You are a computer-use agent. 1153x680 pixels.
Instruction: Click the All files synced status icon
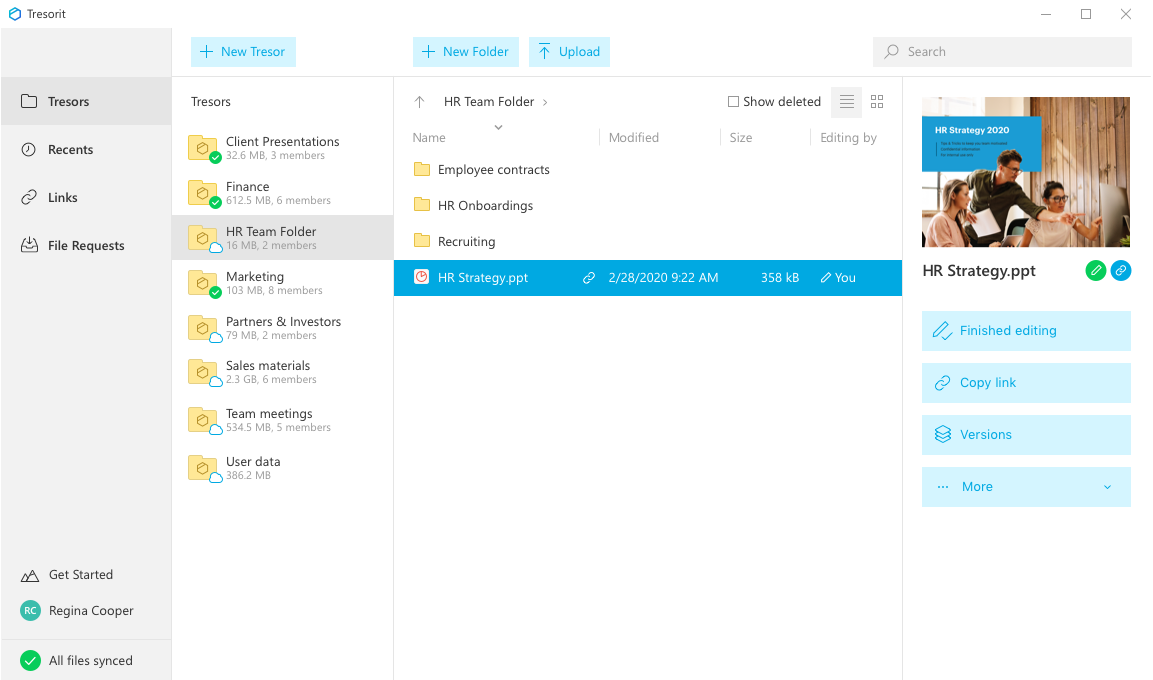click(30, 661)
